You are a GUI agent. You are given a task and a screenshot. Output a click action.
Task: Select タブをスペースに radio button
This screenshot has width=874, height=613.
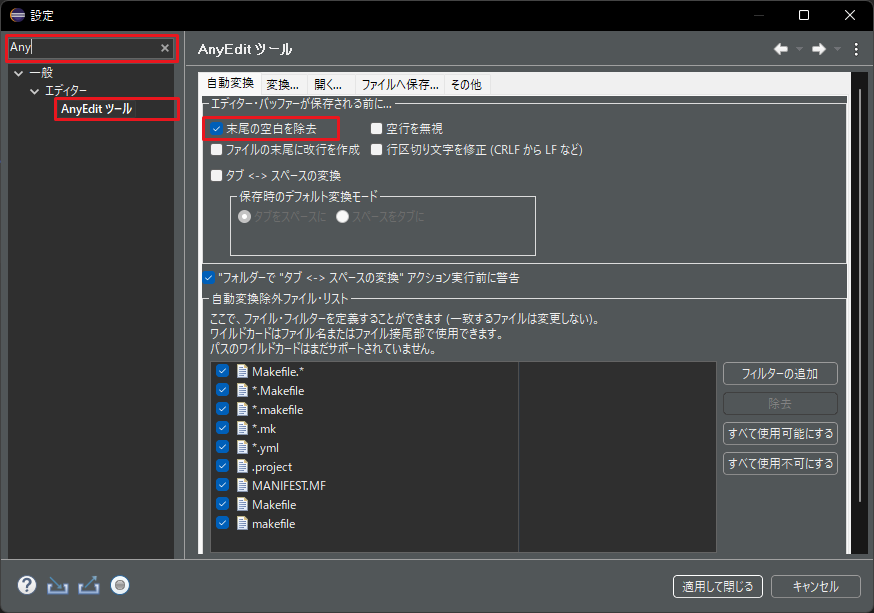click(x=244, y=216)
